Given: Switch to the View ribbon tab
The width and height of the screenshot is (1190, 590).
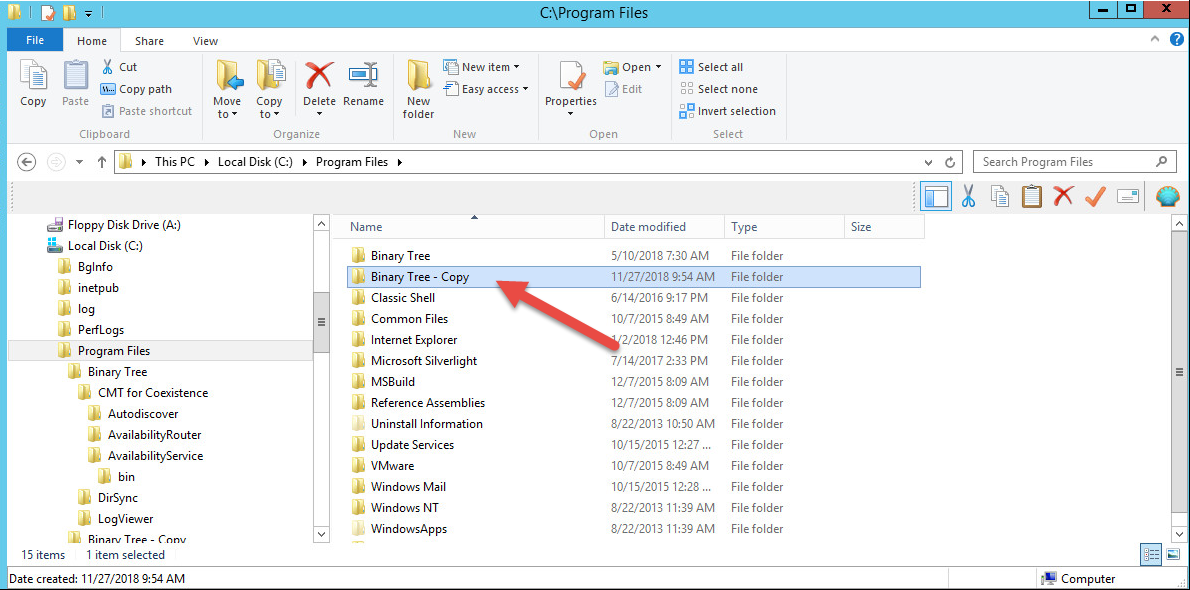Looking at the screenshot, I should pyautogui.click(x=205, y=41).
